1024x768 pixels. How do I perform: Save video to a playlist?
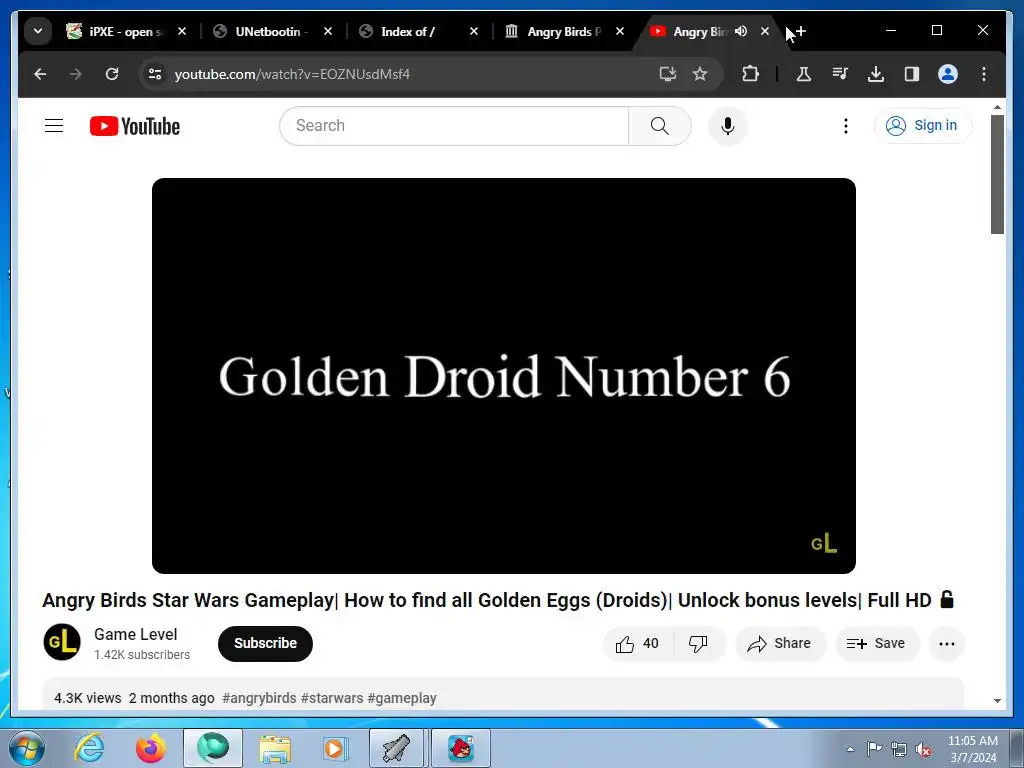click(876, 644)
